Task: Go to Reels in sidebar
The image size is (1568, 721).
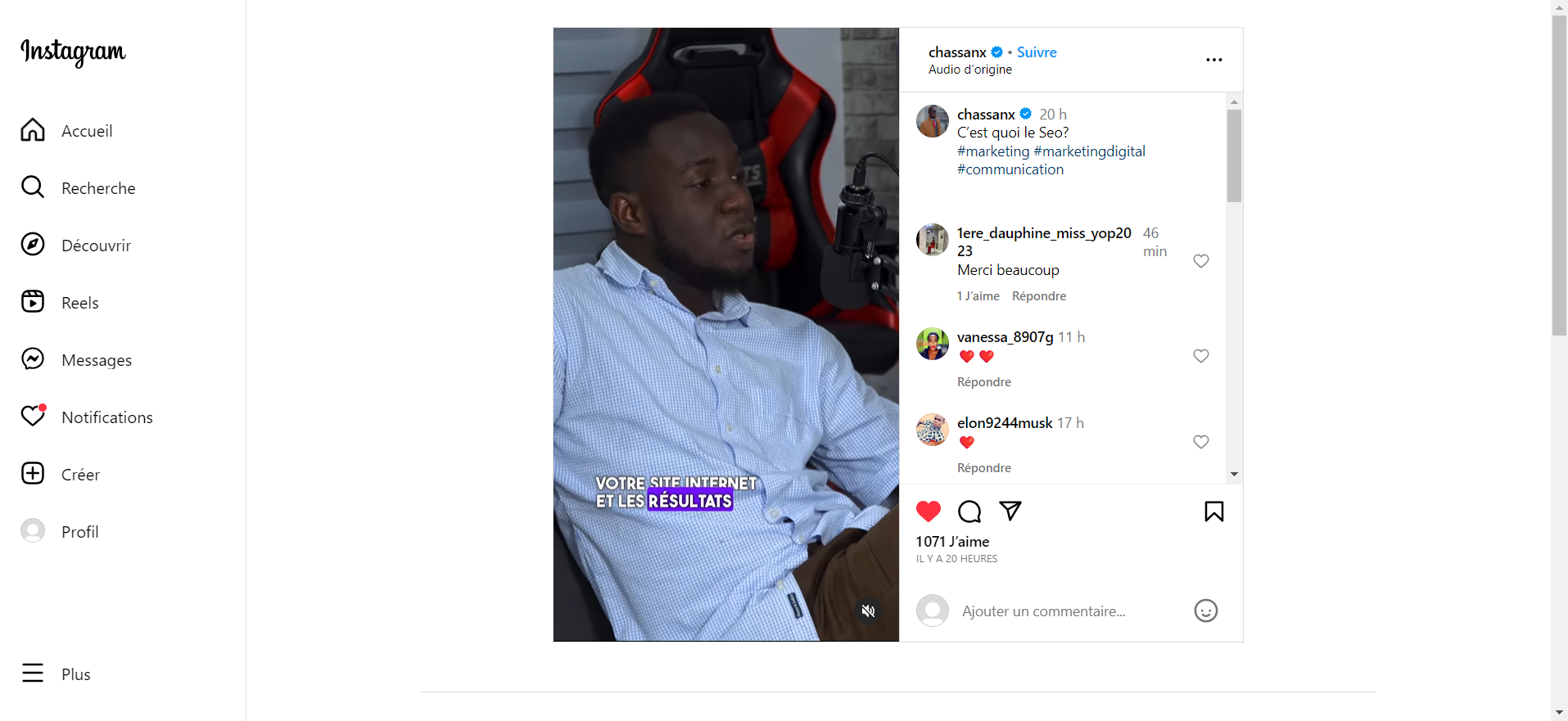Action: pos(80,303)
